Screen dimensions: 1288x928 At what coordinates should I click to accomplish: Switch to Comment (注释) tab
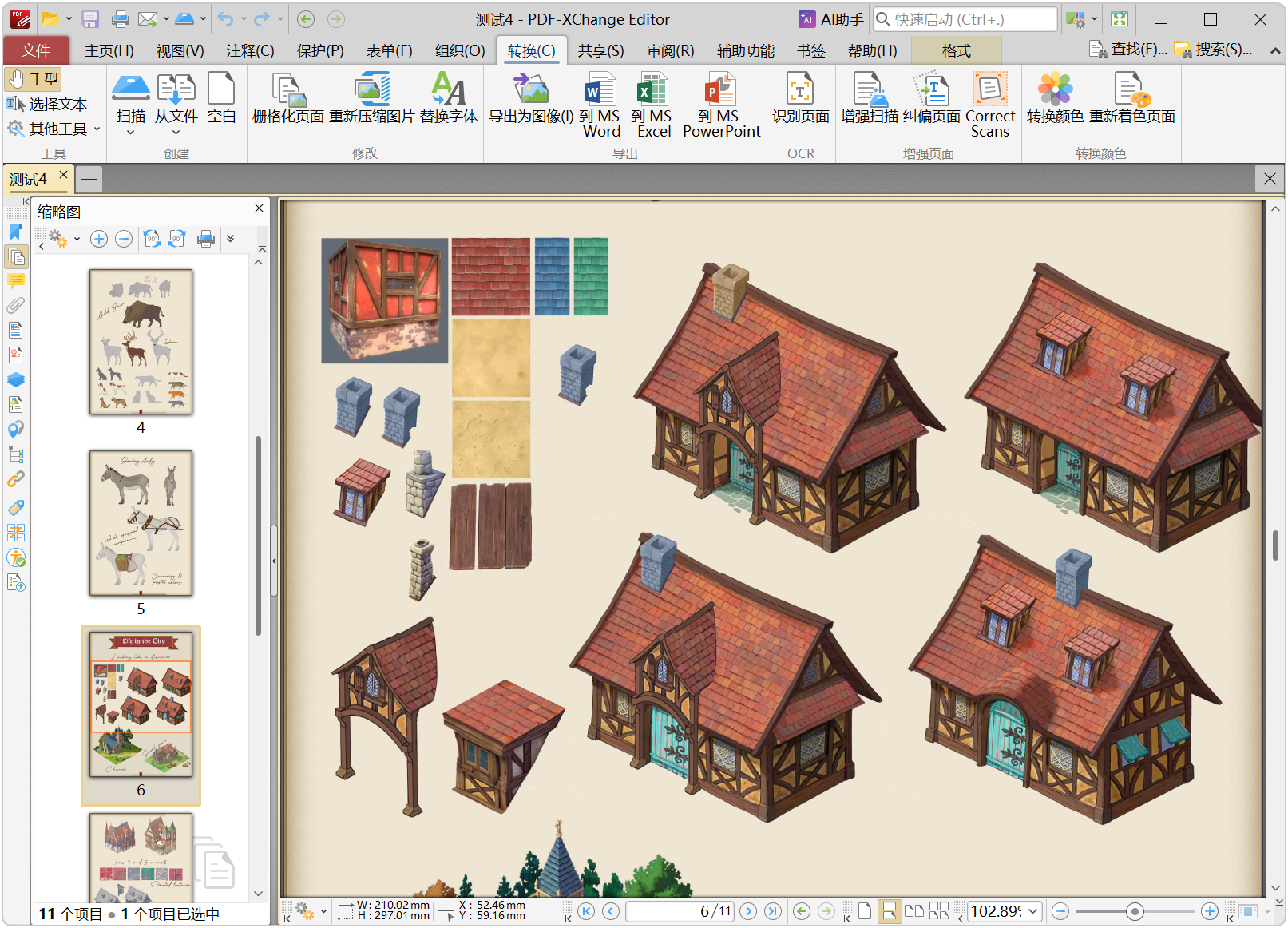250,50
